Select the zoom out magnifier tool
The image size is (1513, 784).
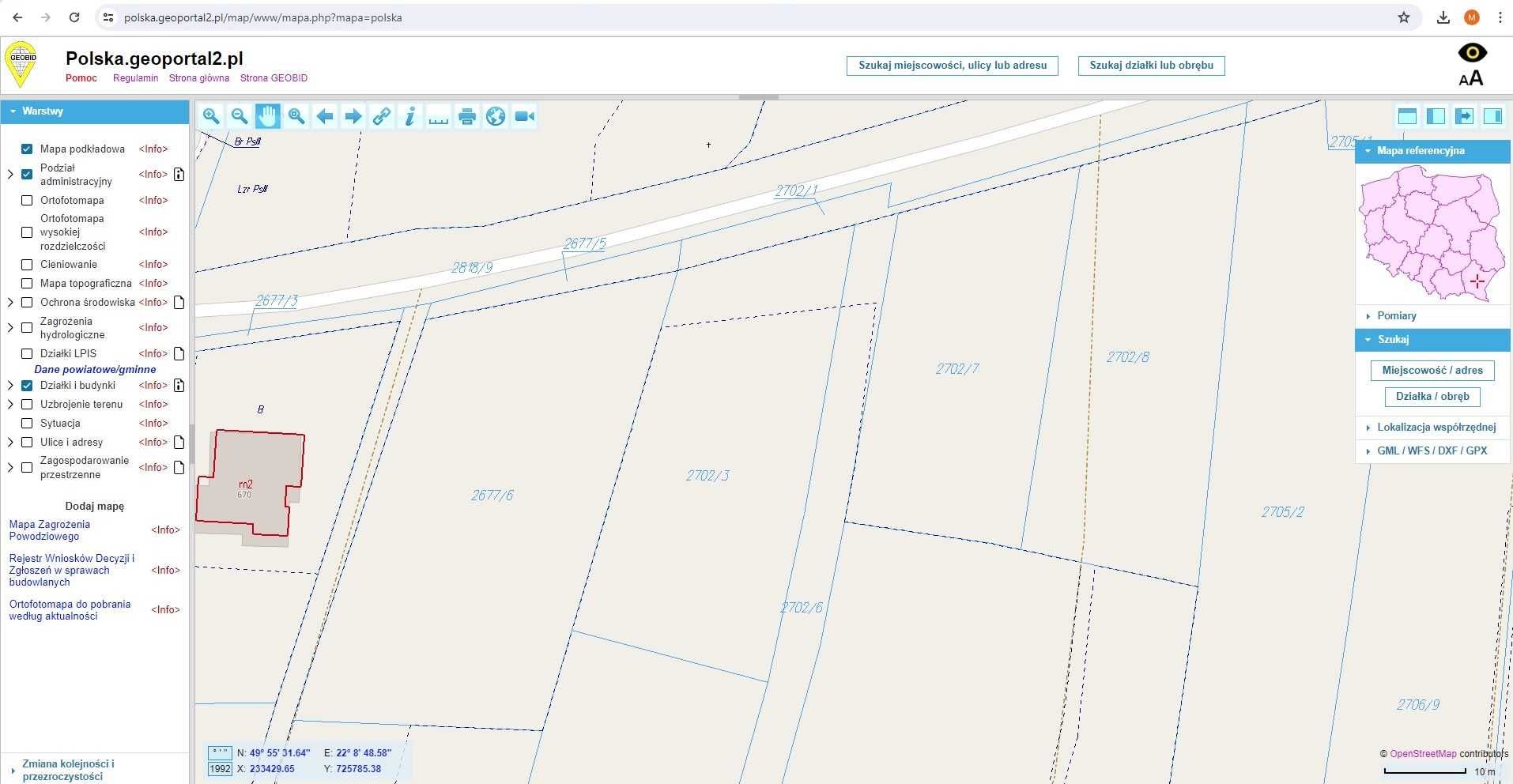240,117
